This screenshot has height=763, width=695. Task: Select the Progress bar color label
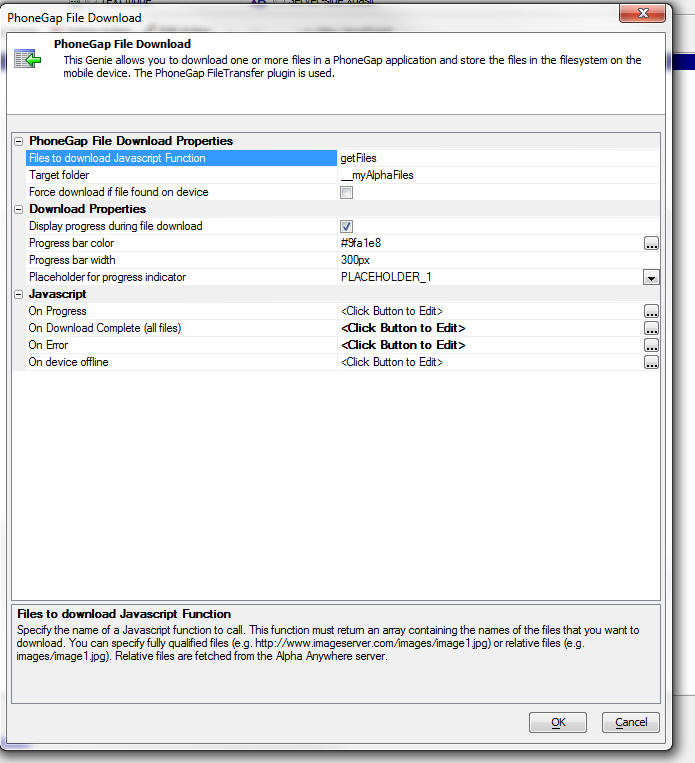(x=71, y=243)
